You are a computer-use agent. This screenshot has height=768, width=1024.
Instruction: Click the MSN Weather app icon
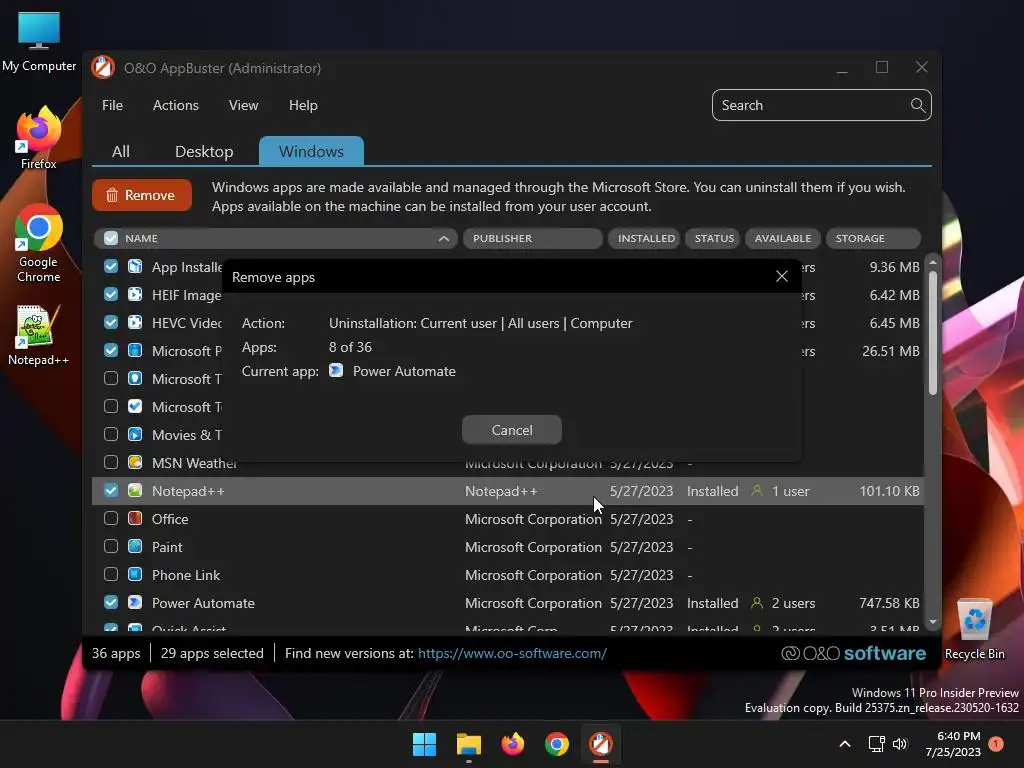tap(135, 462)
